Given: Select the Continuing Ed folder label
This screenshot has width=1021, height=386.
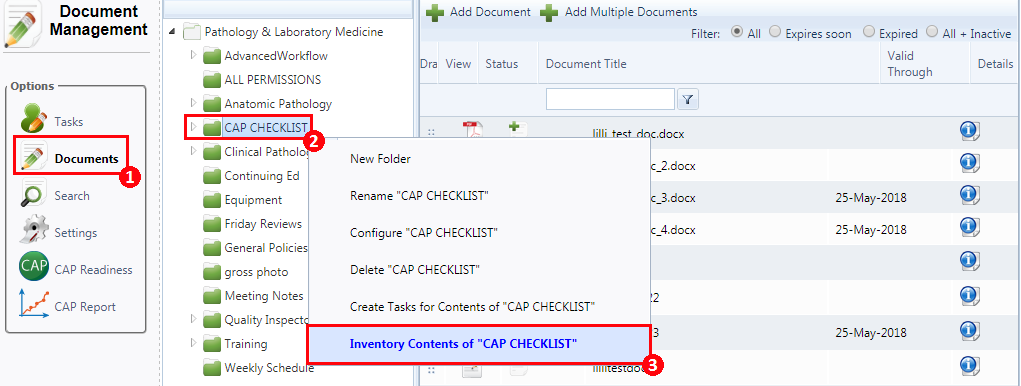Looking at the screenshot, I should pos(262,176).
